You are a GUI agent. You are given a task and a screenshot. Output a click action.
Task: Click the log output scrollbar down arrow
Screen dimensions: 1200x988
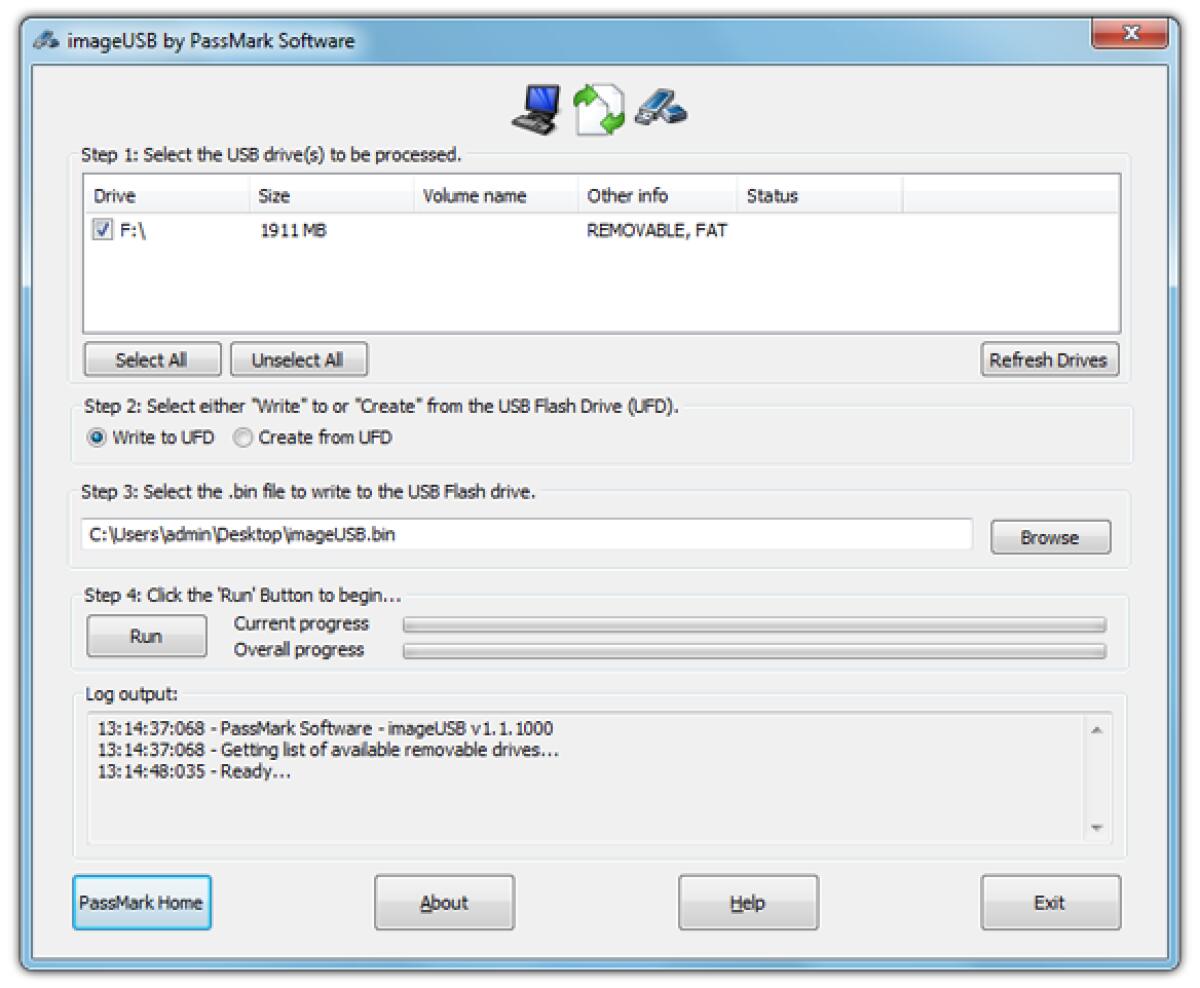click(x=1096, y=825)
